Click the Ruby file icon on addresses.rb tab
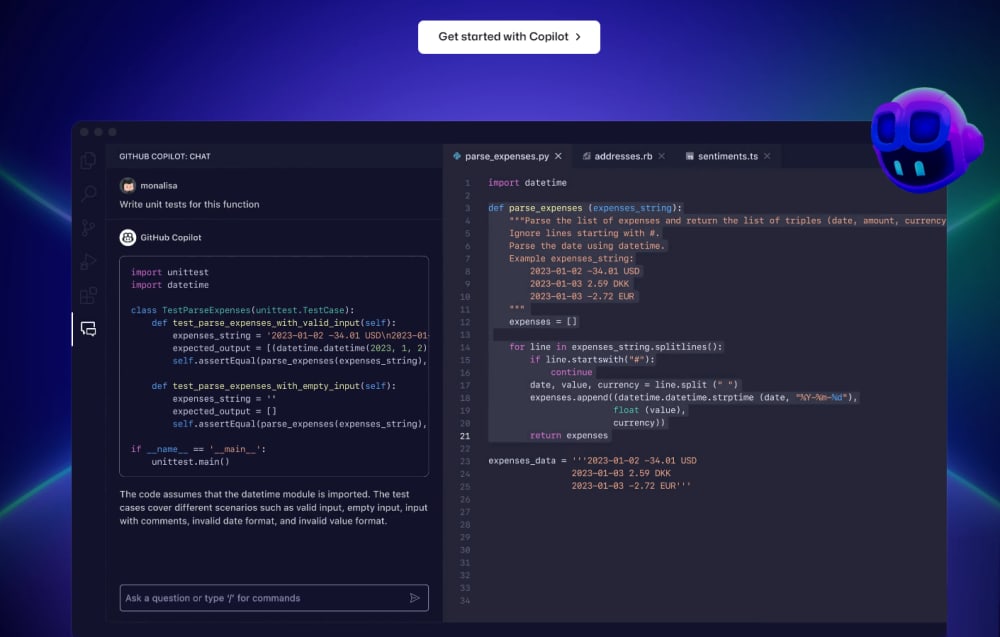1000x637 pixels. 586,156
